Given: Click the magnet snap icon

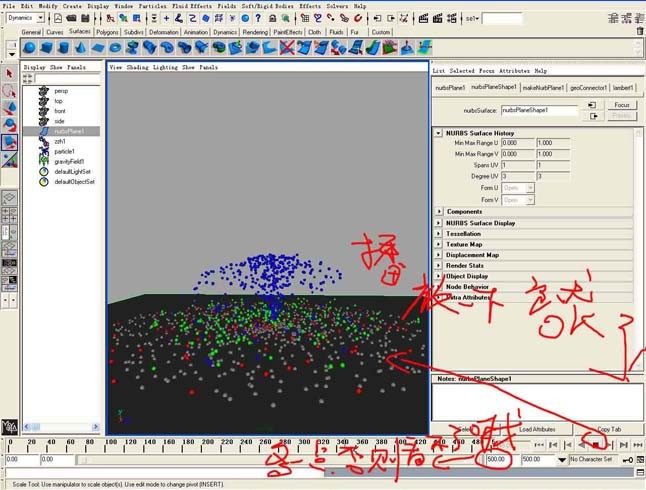Looking at the screenshot, I should click(x=358, y=18).
